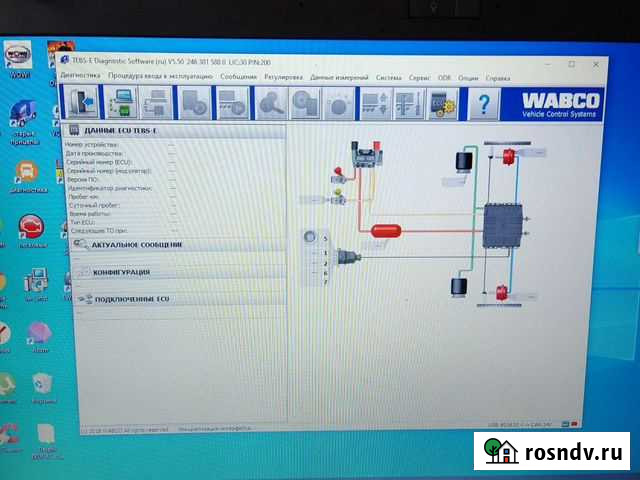Start diagnostics with laptop-to-ECU toolbar icon
Viewport: 640px width, 480px height.
(122, 103)
